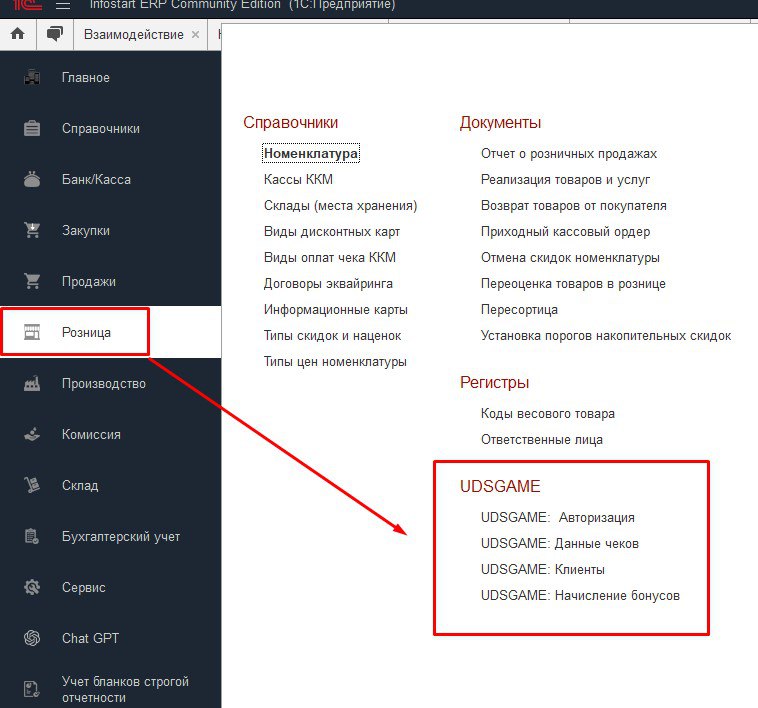Switch to the Взаимодействие tab
Screen dimensions: 758x708
click(x=134, y=34)
